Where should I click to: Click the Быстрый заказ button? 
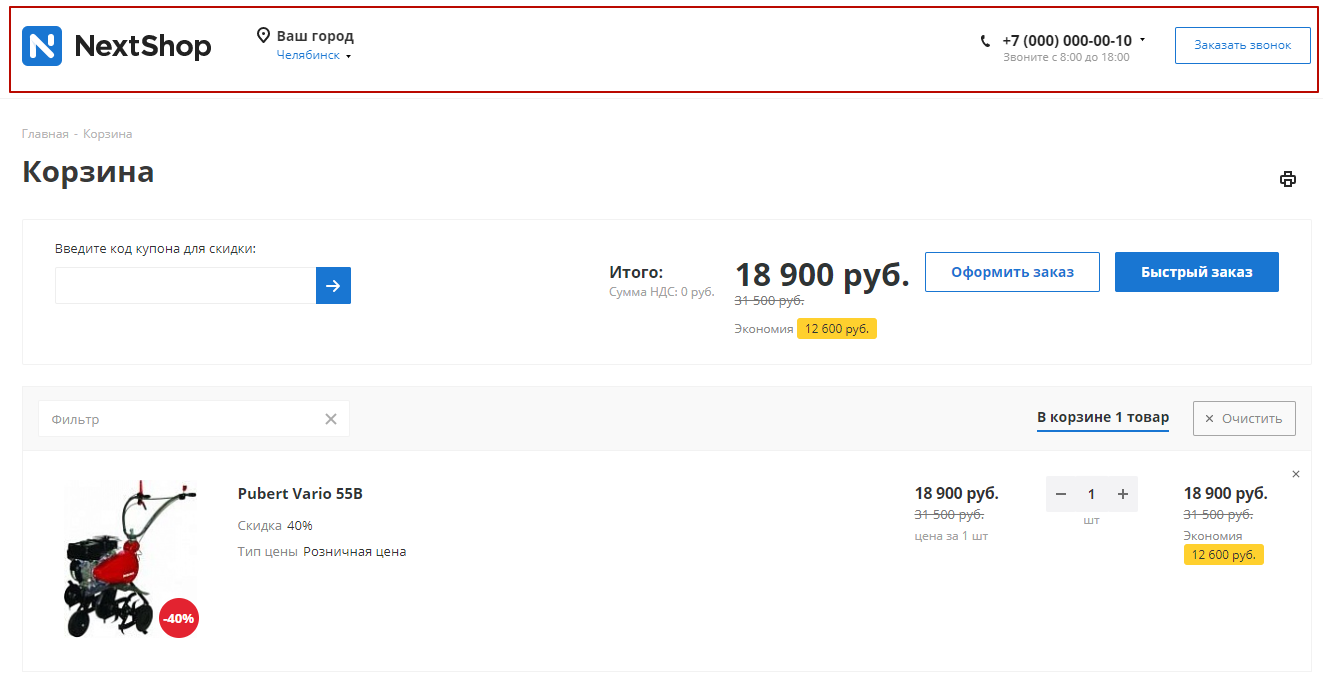tap(1196, 272)
